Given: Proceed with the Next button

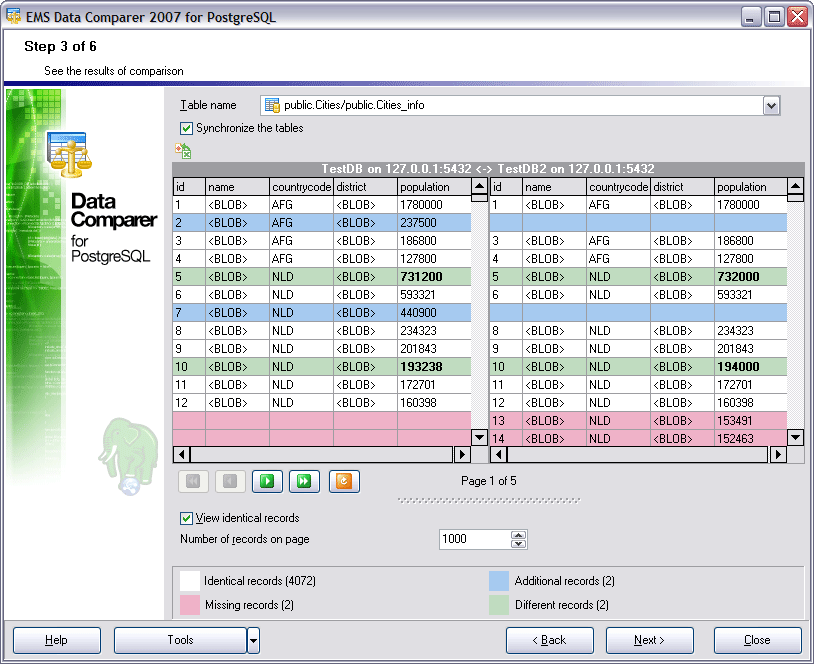Looking at the screenshot, I should [x=649, y=640].
